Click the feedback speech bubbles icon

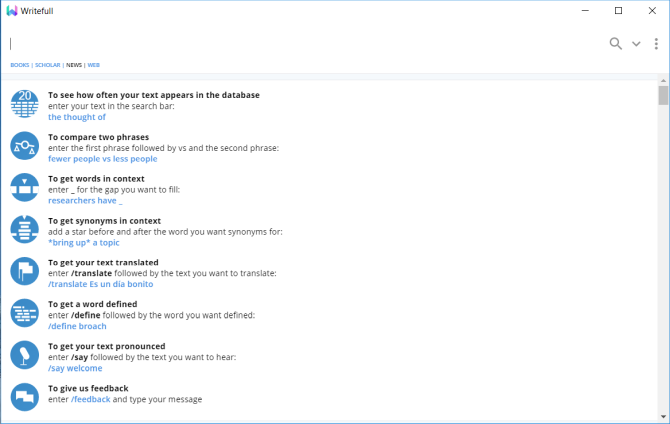pyautogui.click(x=24, y=397)
